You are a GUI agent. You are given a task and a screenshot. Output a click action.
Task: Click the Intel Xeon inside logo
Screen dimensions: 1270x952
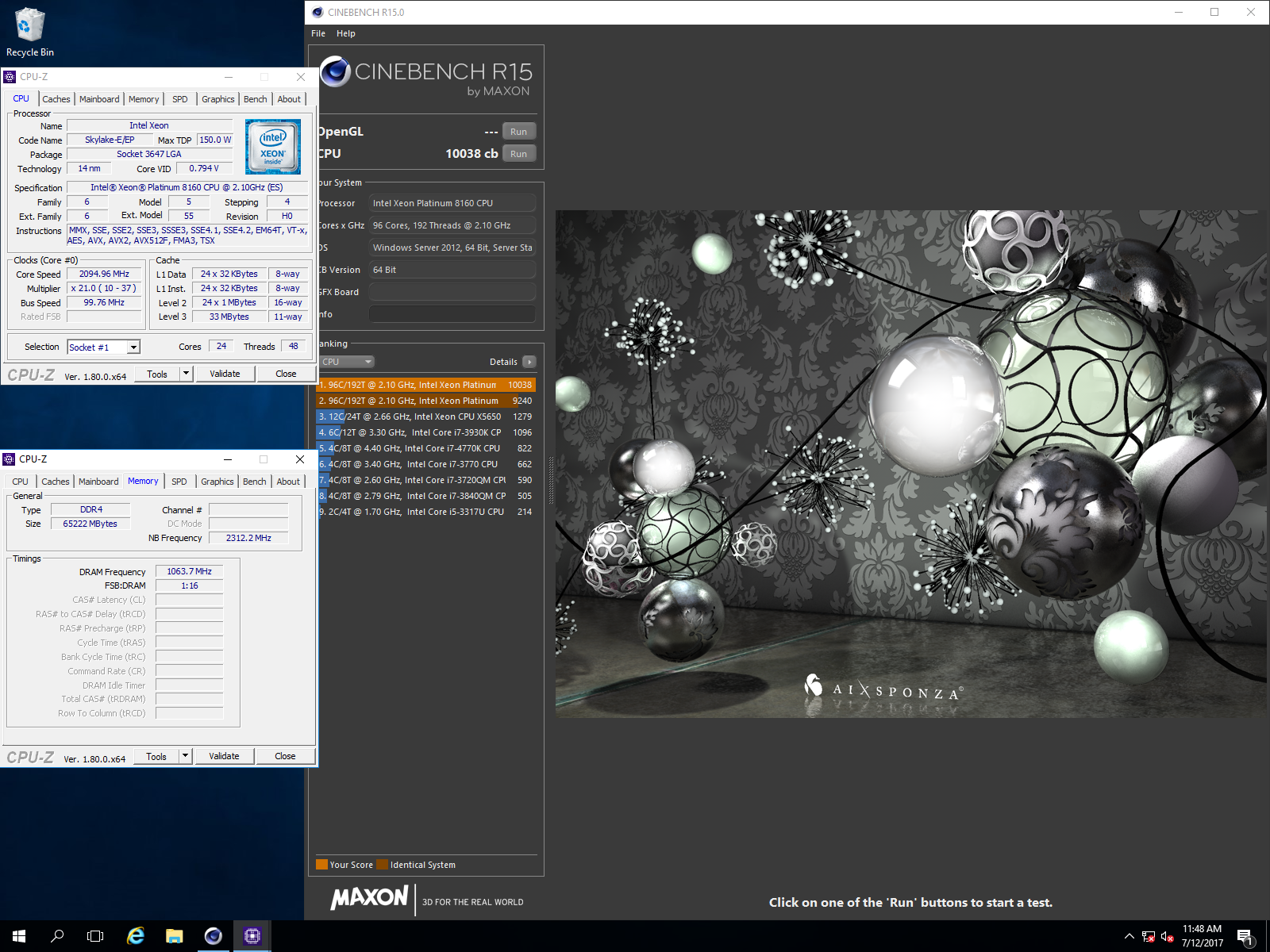[x=273, y=147]
